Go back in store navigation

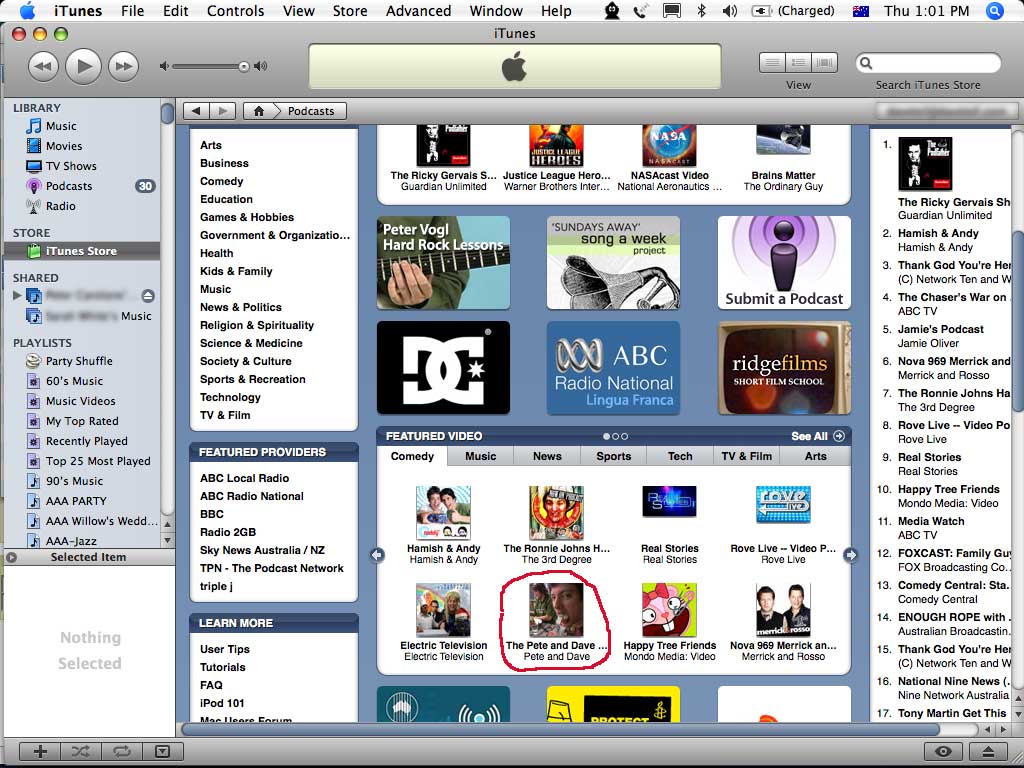tap(196, 111)
